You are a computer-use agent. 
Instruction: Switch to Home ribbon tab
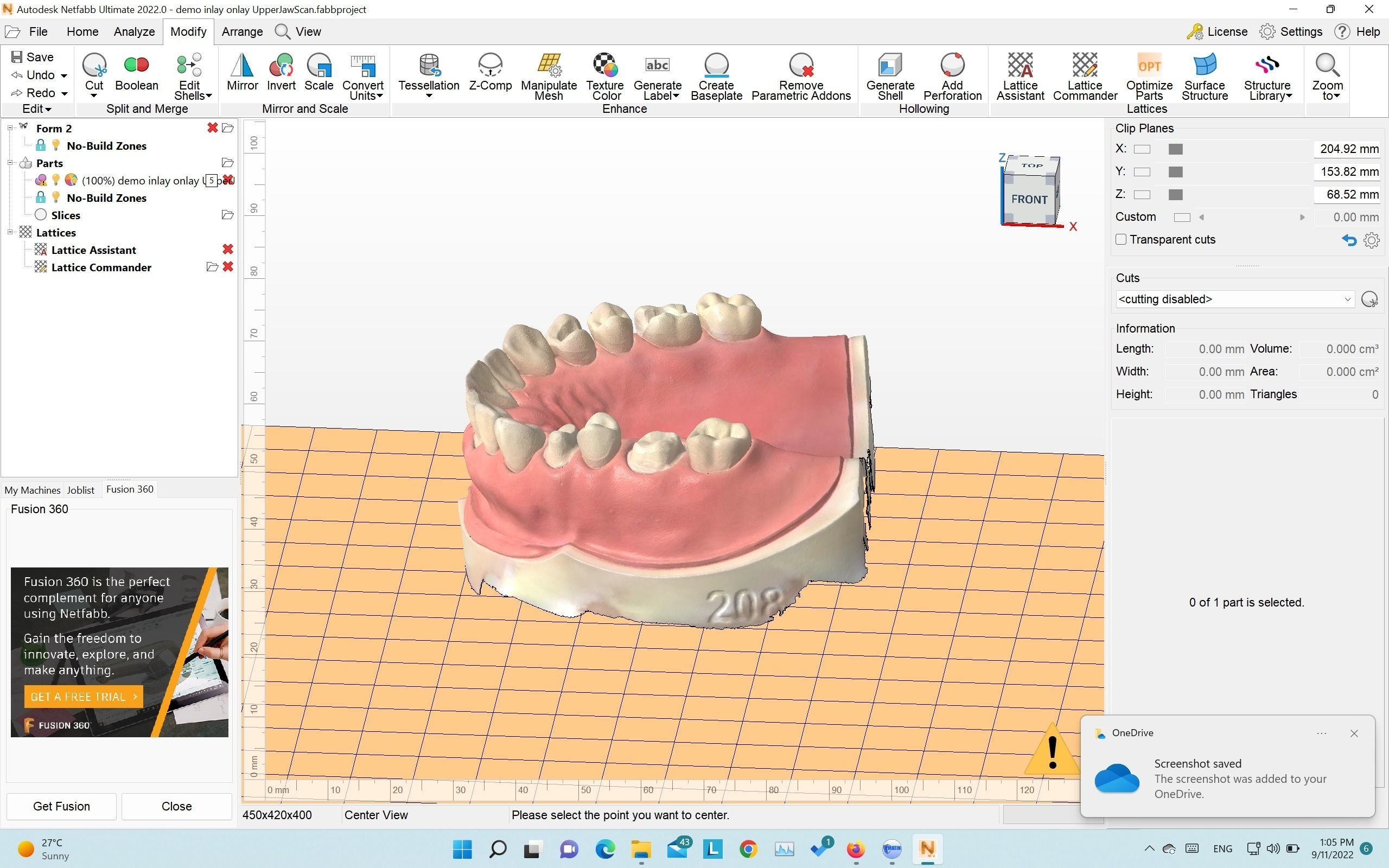coord(82,31)
